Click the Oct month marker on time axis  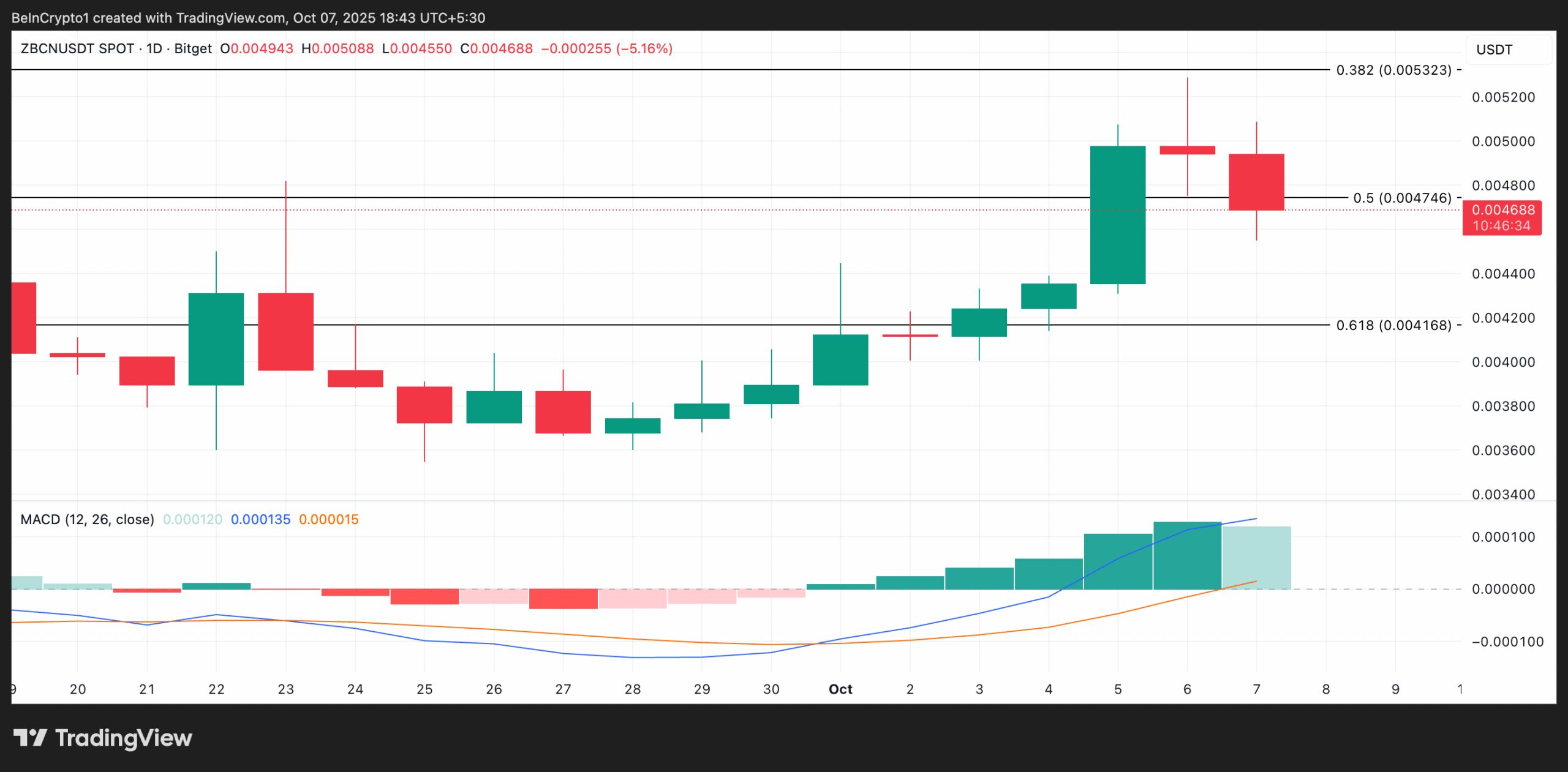point(840,689)
